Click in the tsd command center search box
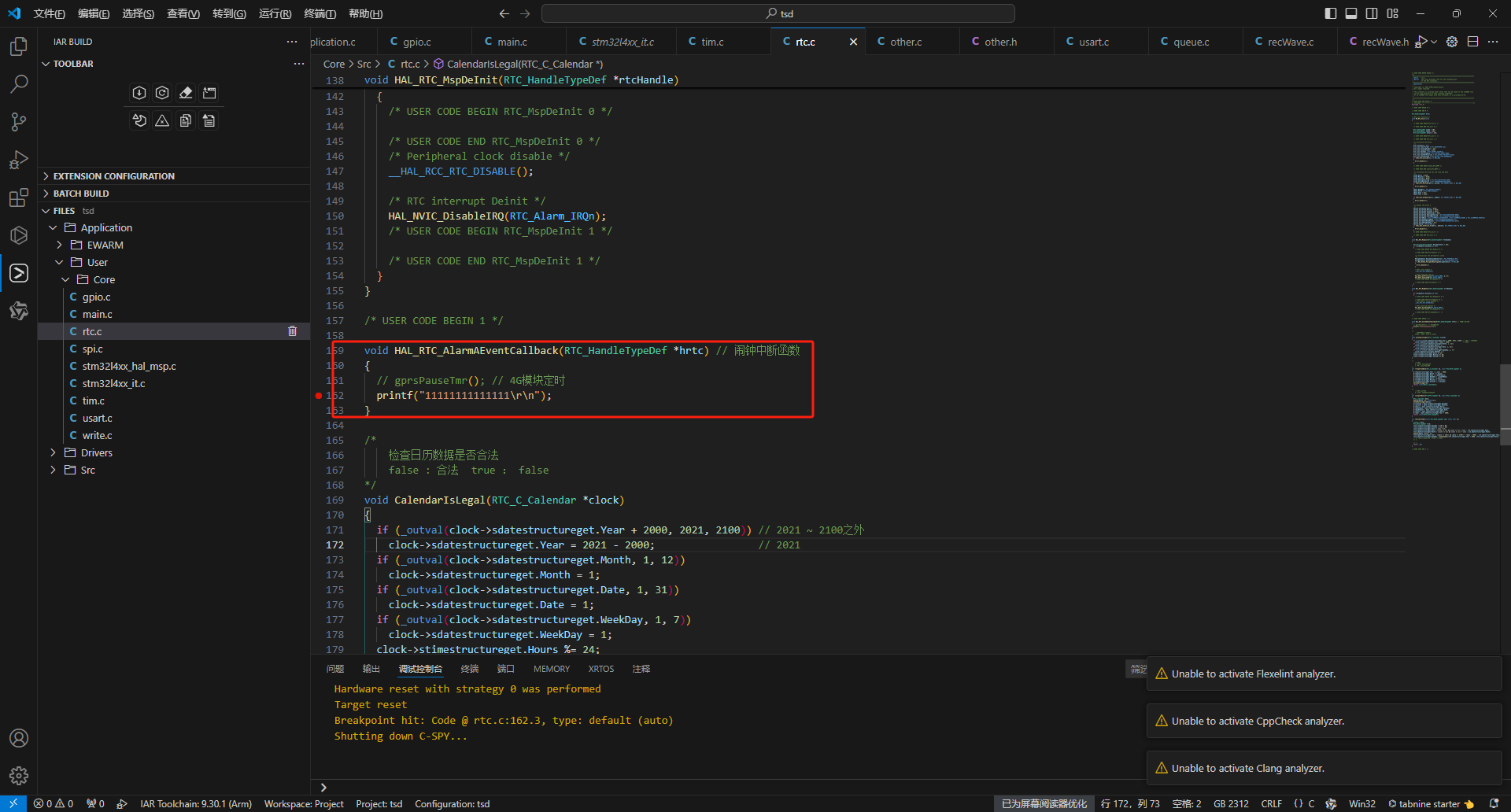The width and height of the screenshot is (1511, 812). point(778,13)
